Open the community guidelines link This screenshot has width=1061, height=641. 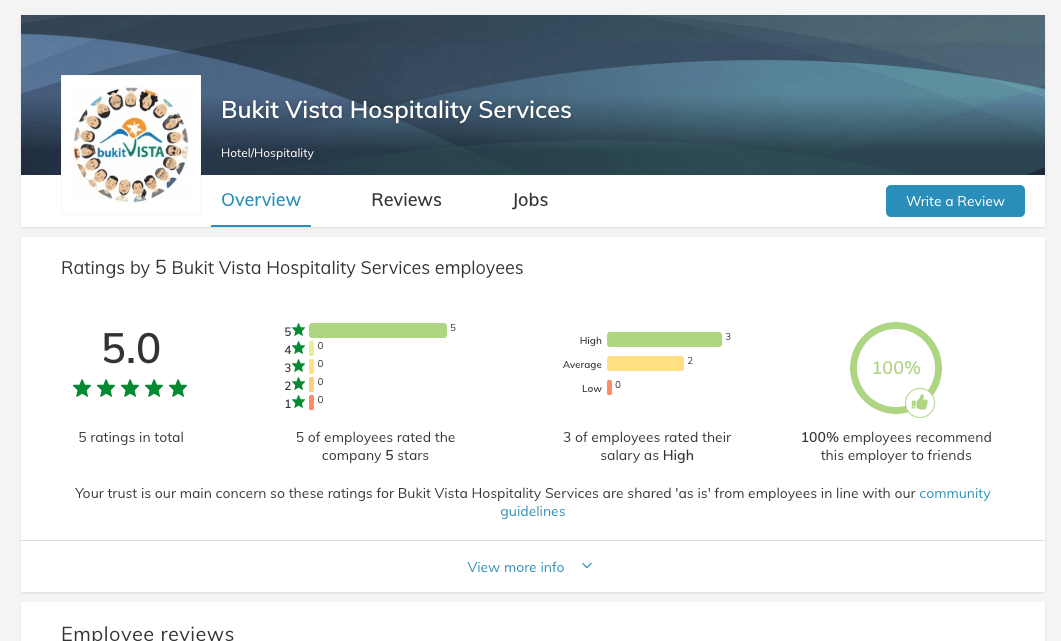click(x=954, y=494)
